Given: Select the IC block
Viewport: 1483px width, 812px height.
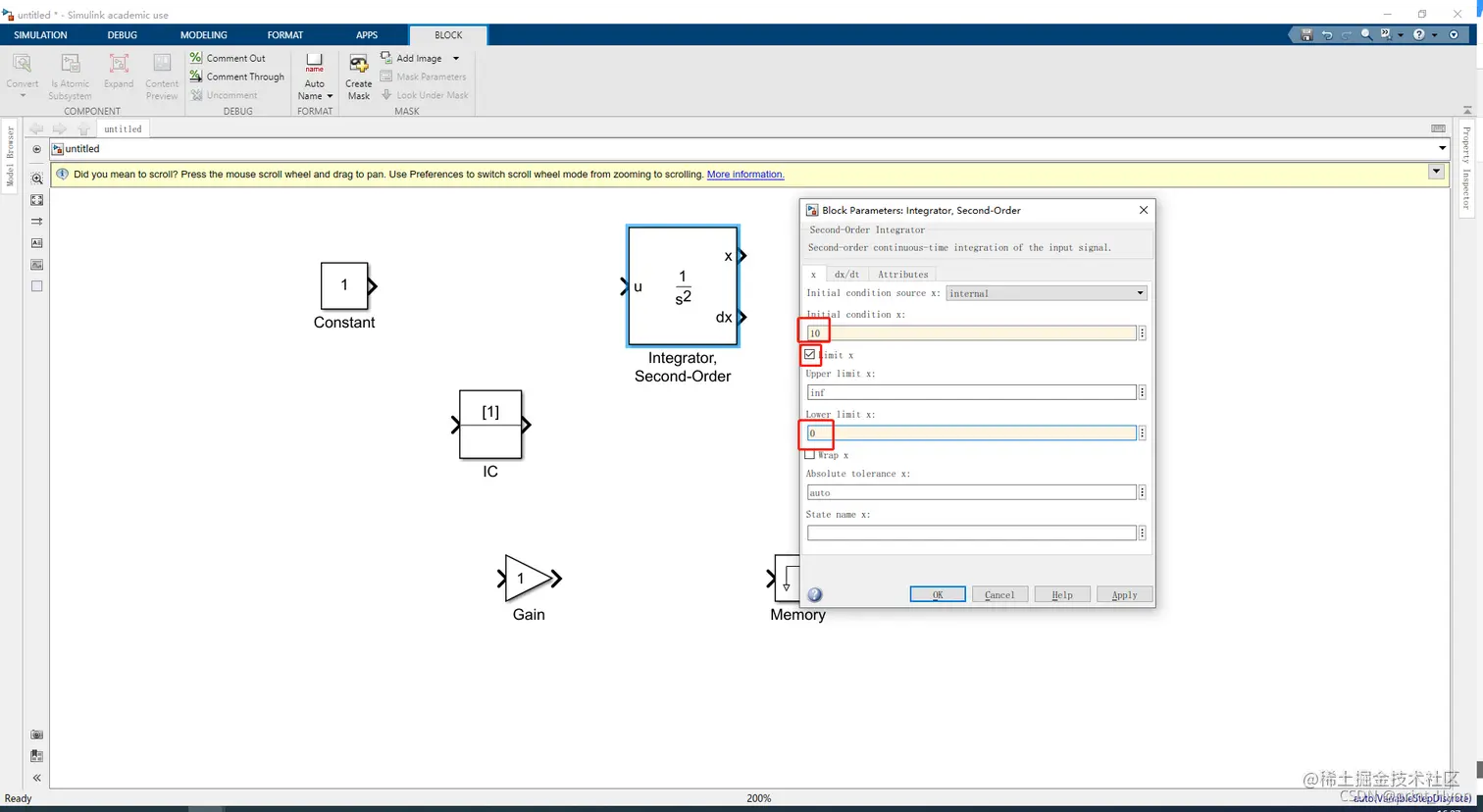Looking at the screenshot, I should pyautogui.click(x=490, y=425).
